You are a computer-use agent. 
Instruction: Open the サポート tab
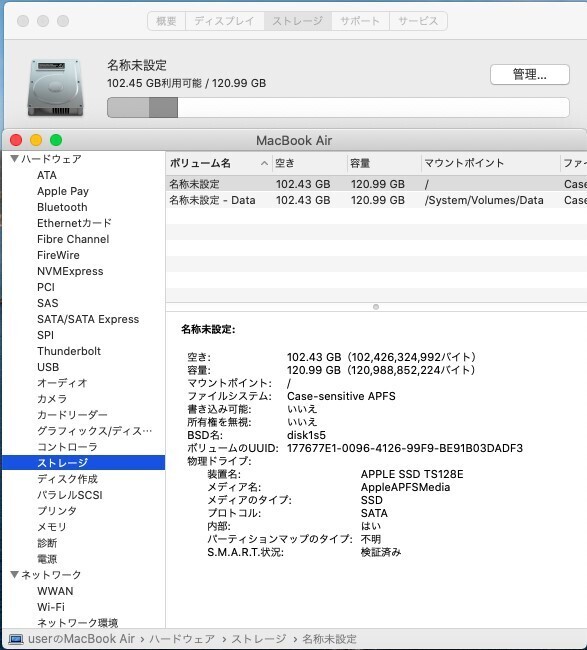360,21
